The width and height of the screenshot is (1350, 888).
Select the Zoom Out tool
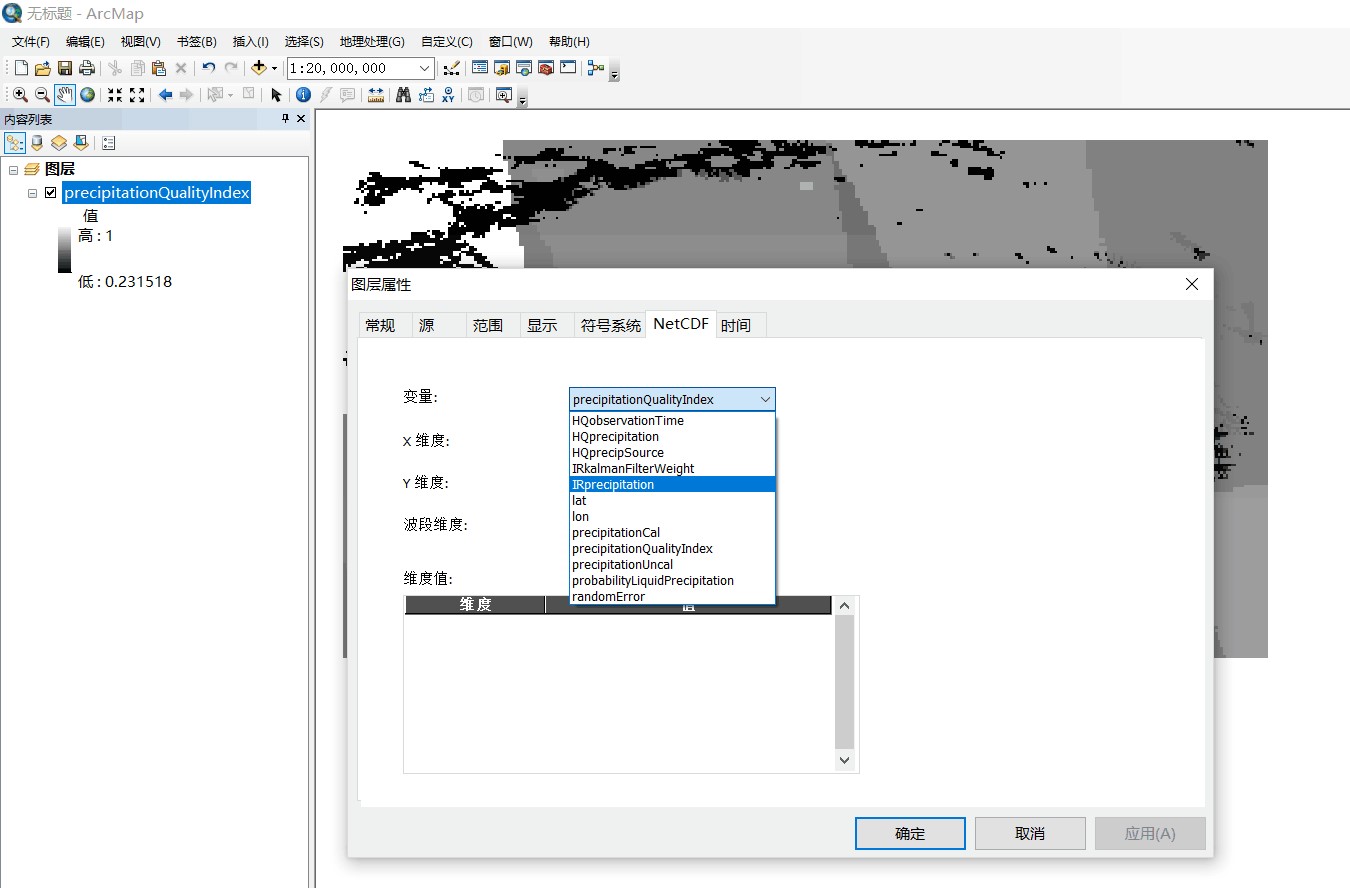coord(42,95)
